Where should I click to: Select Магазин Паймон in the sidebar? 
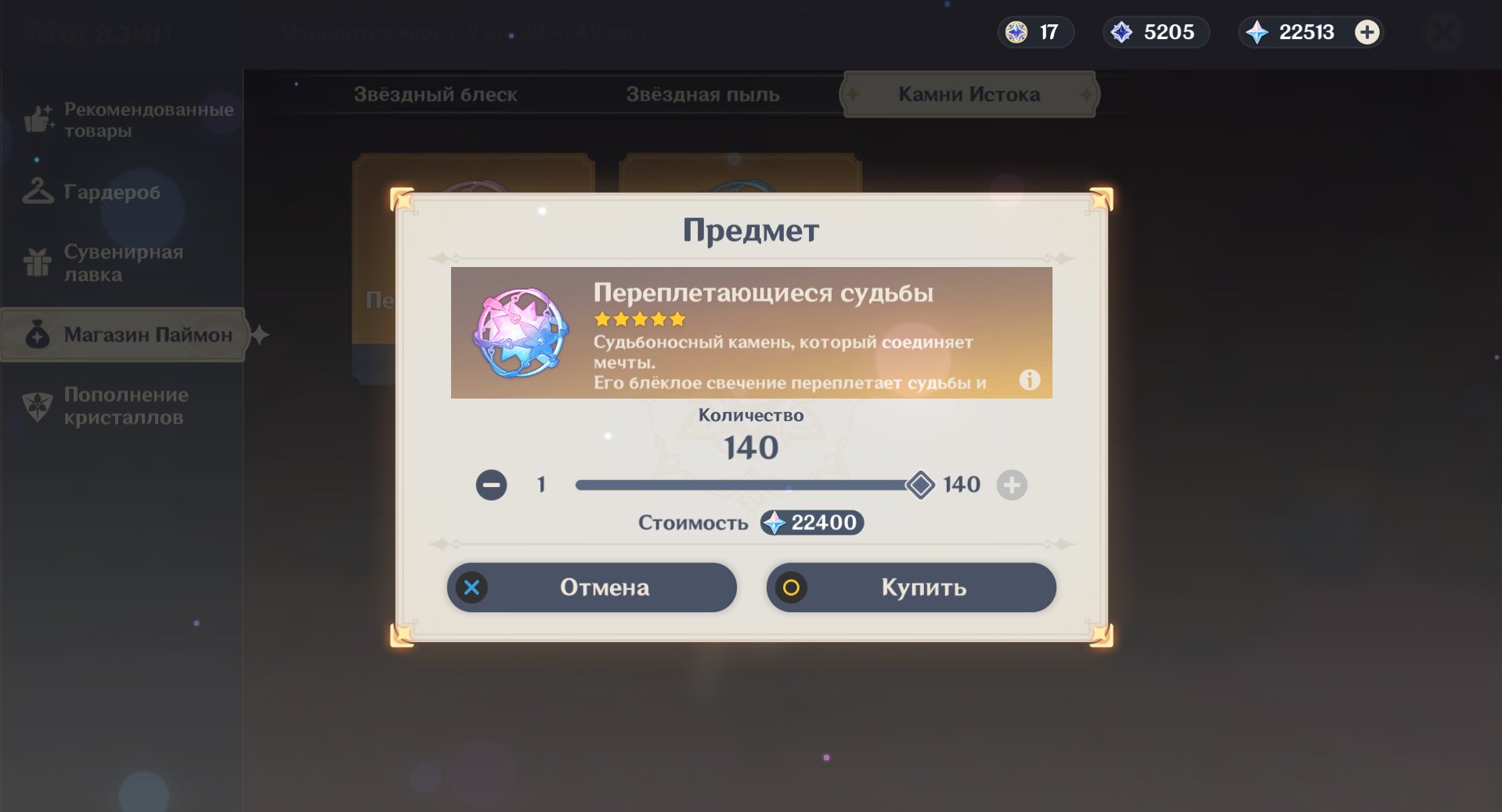tap(125, 335)
